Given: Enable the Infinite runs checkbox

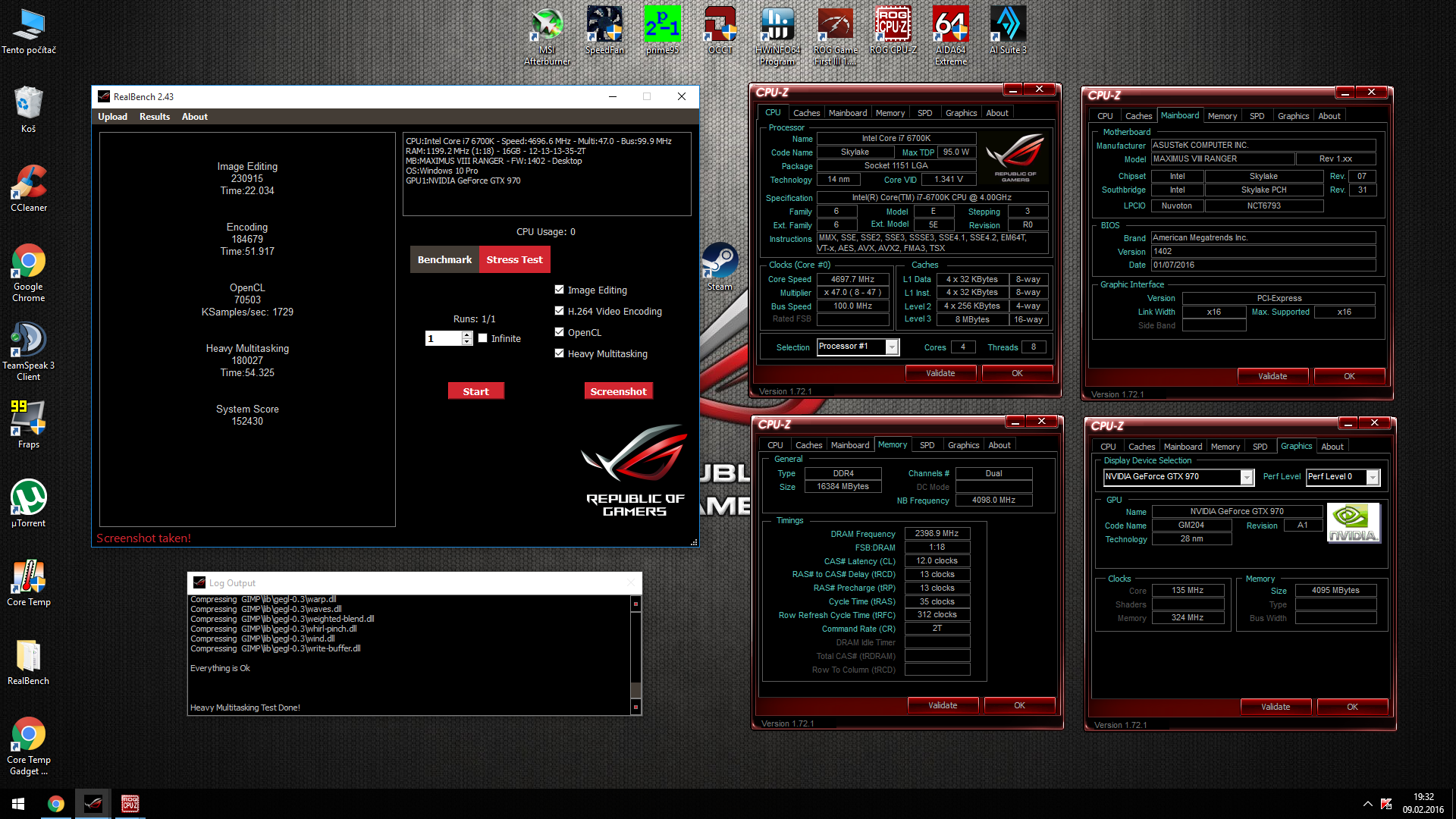Looking at the screenshot, I should tap(483, 338).
